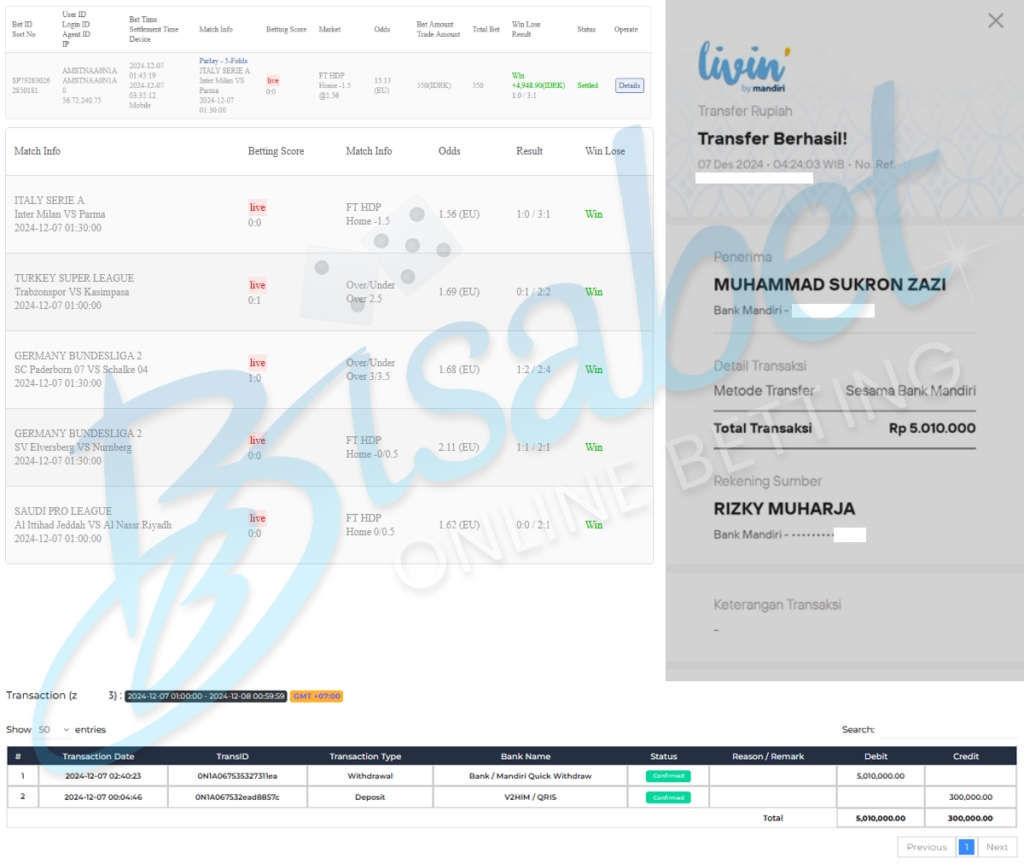Sort by the Debit column
Screen dimensions: 1024x864
click(876, 756)
